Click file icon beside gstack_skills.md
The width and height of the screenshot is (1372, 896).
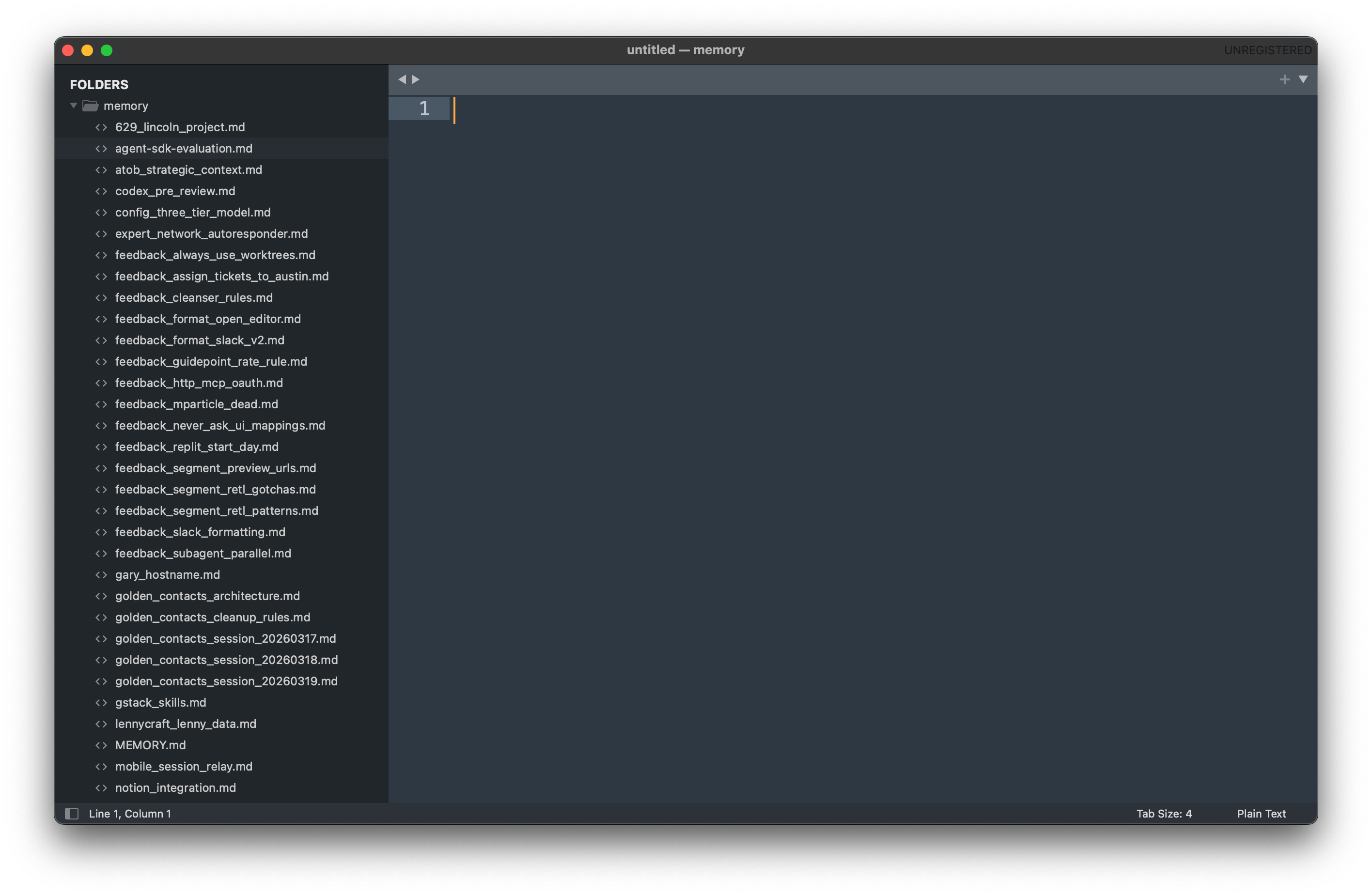point(101,702)
